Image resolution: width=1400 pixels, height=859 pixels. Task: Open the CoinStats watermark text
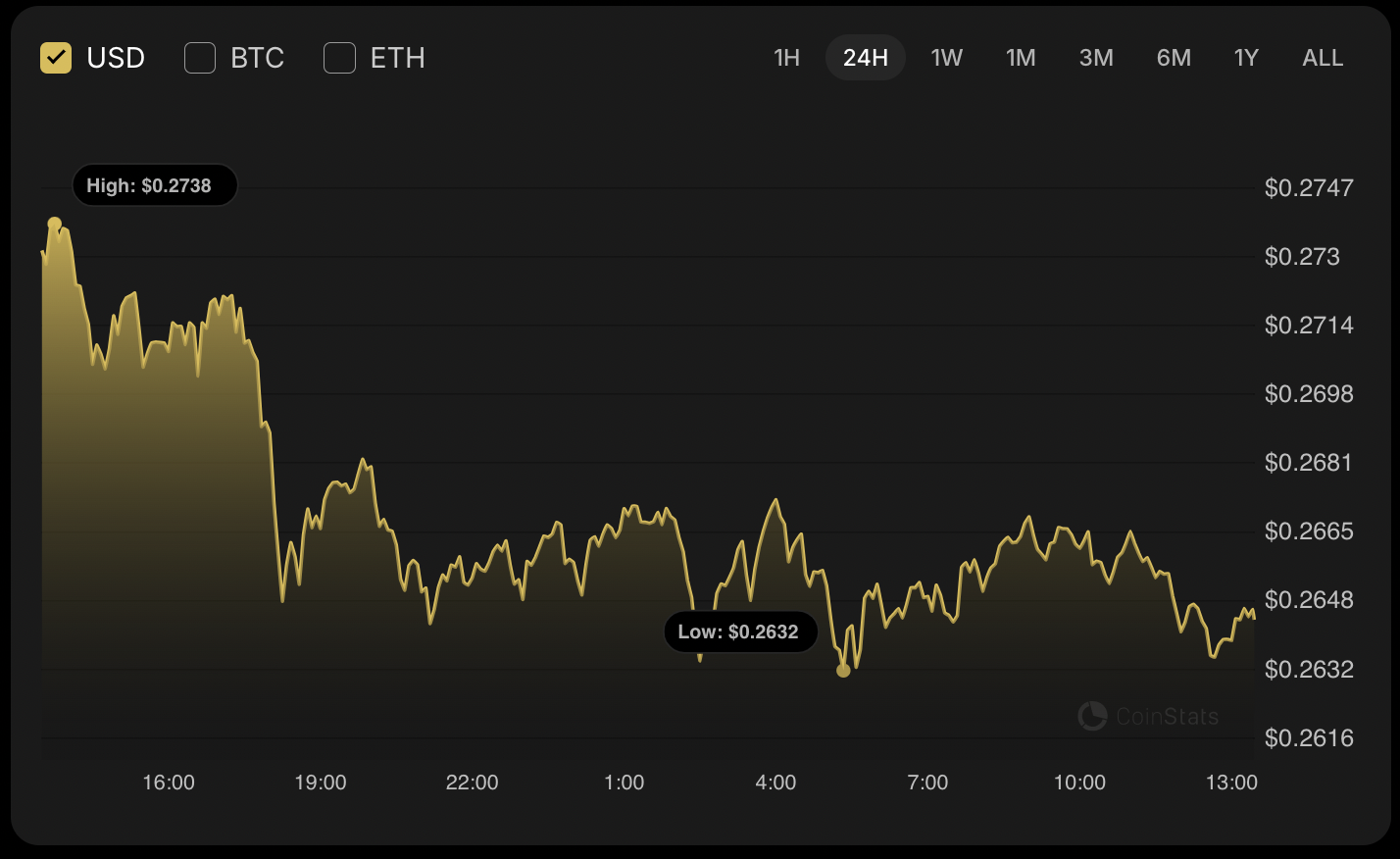[1167, 717]
